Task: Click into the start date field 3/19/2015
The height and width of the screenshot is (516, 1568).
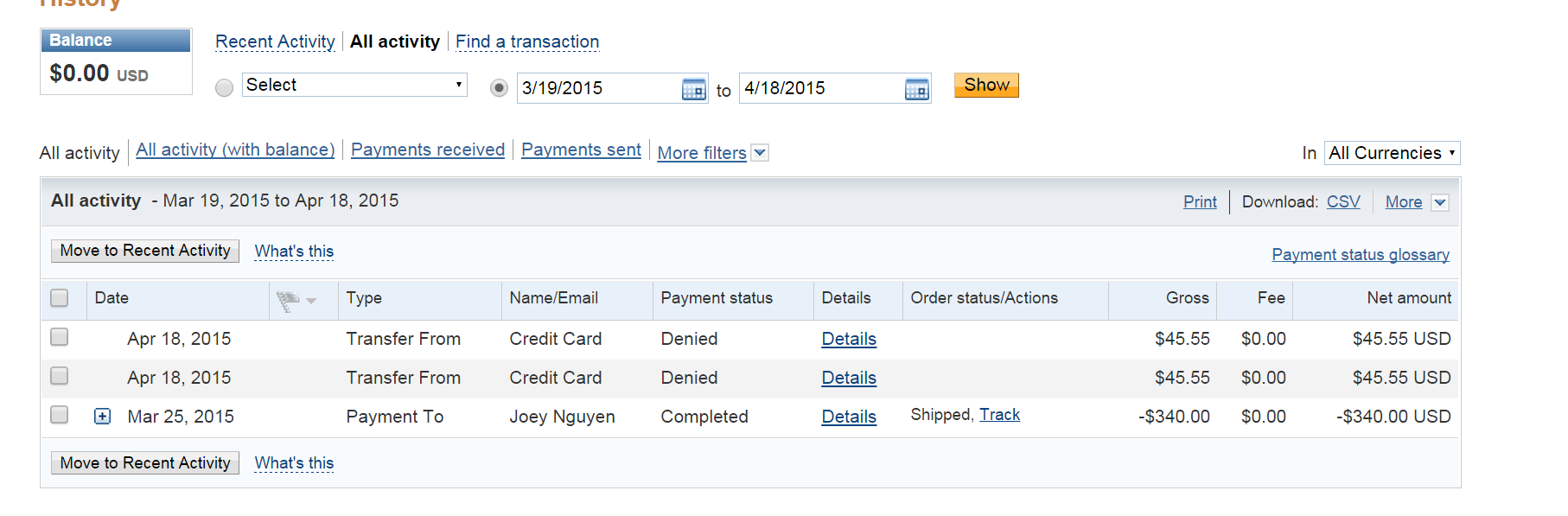Action: click(x=596, y=88)
